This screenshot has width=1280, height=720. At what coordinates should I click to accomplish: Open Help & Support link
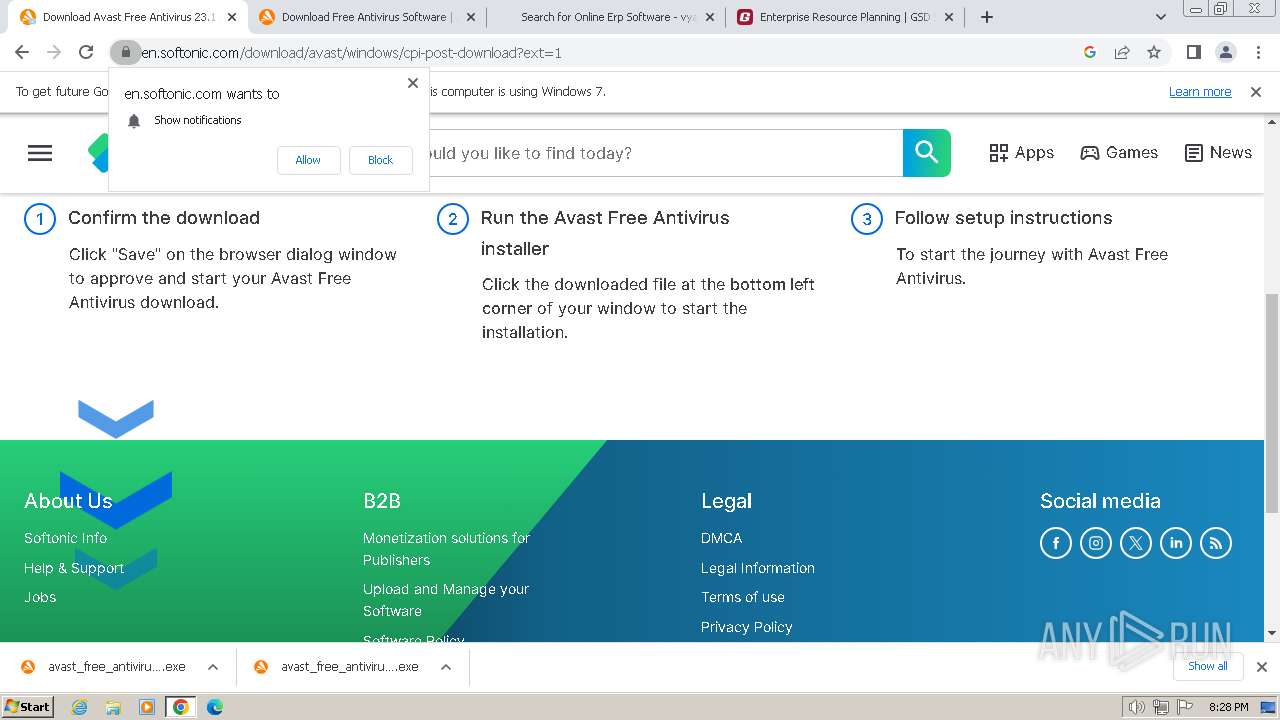pos(74,568)
